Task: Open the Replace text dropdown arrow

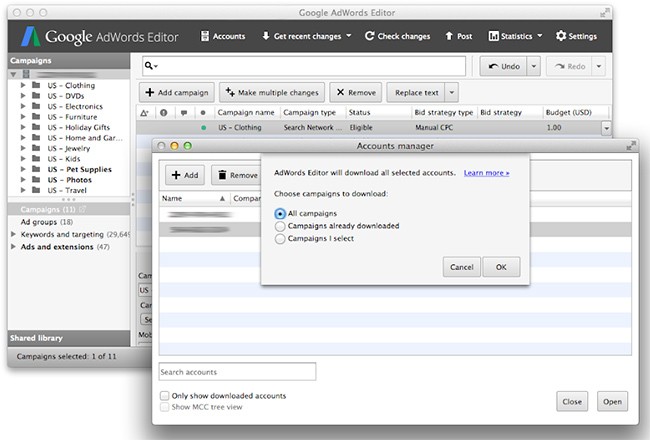Action: [x=452, y=92]
